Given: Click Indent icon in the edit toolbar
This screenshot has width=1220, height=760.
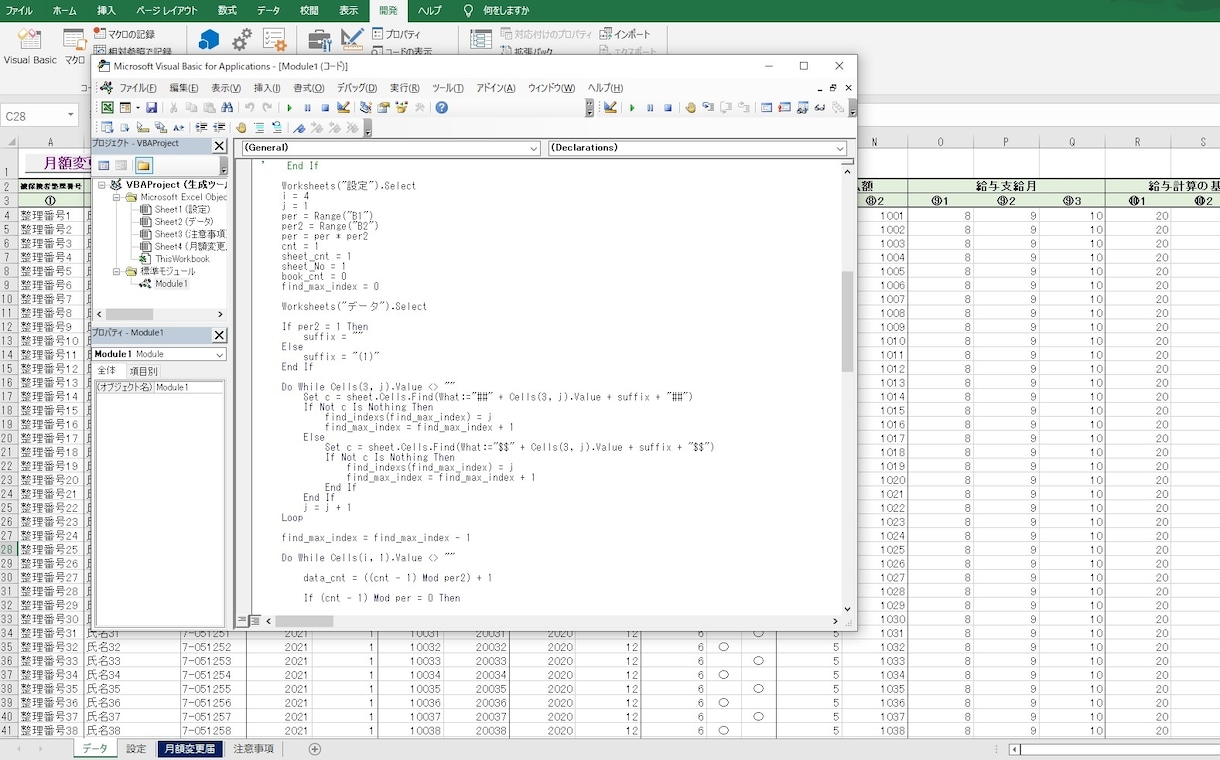Looking at the screenshot, I should (201, 127).
